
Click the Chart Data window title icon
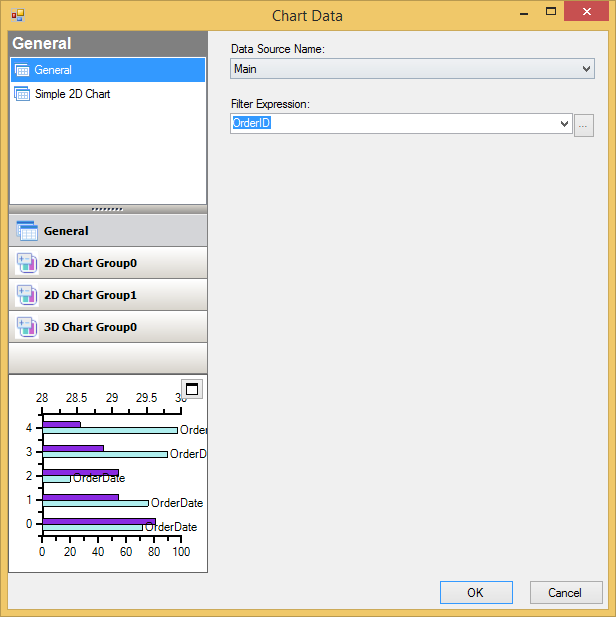(x=17, y=15)
